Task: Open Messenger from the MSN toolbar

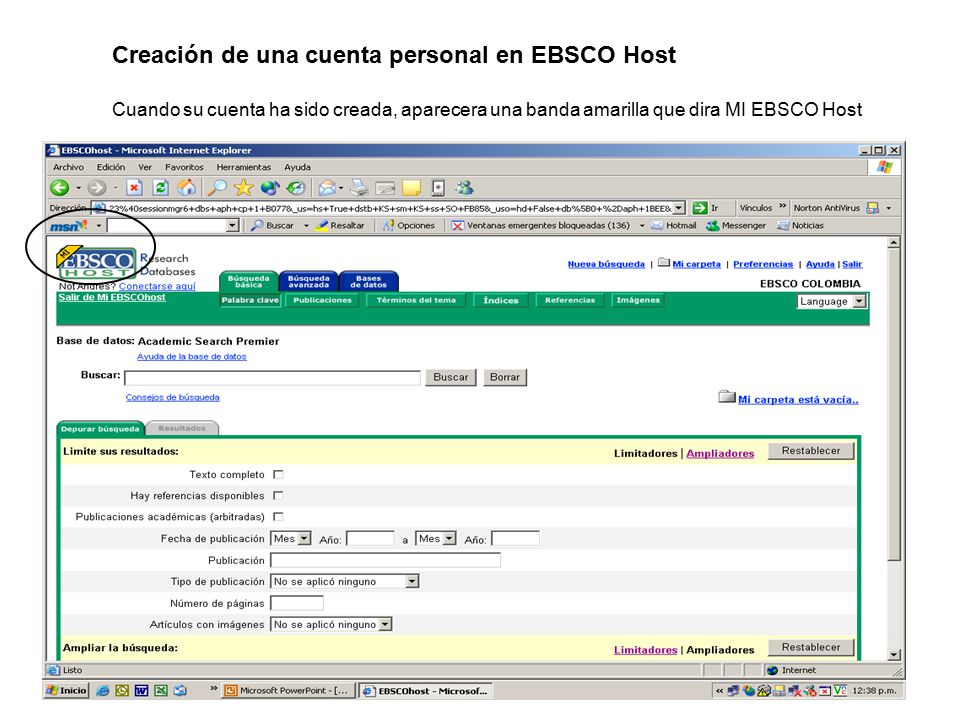Action: click(x=736, y=226)
